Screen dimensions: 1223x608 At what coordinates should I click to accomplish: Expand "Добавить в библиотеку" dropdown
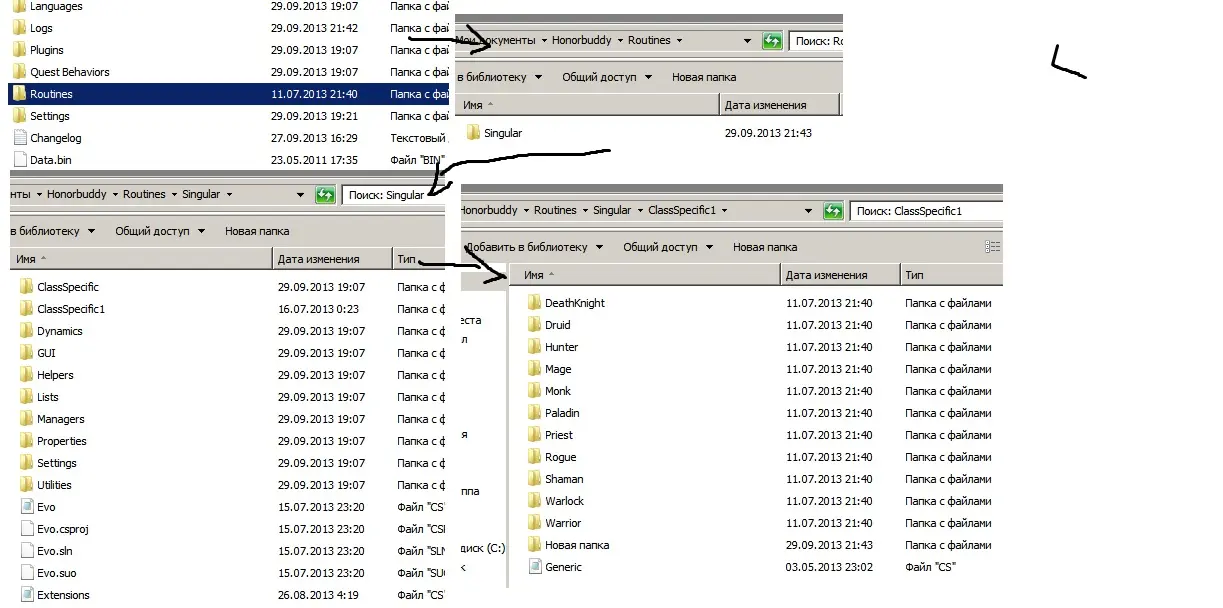point(531,247)
